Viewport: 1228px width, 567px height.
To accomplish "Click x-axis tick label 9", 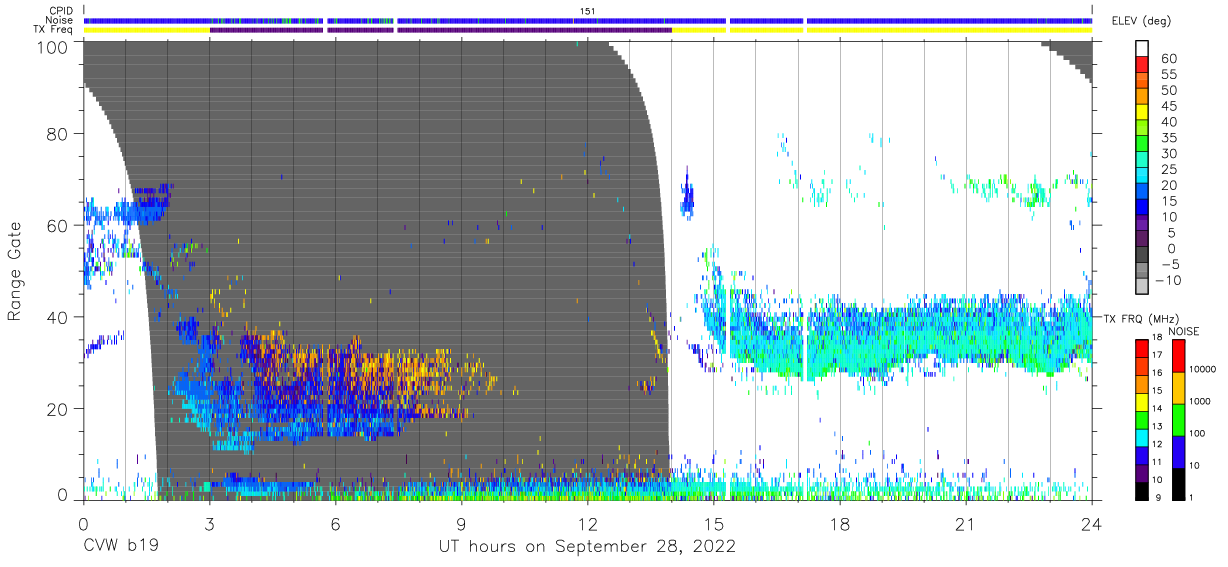I will tap(461, 524).
